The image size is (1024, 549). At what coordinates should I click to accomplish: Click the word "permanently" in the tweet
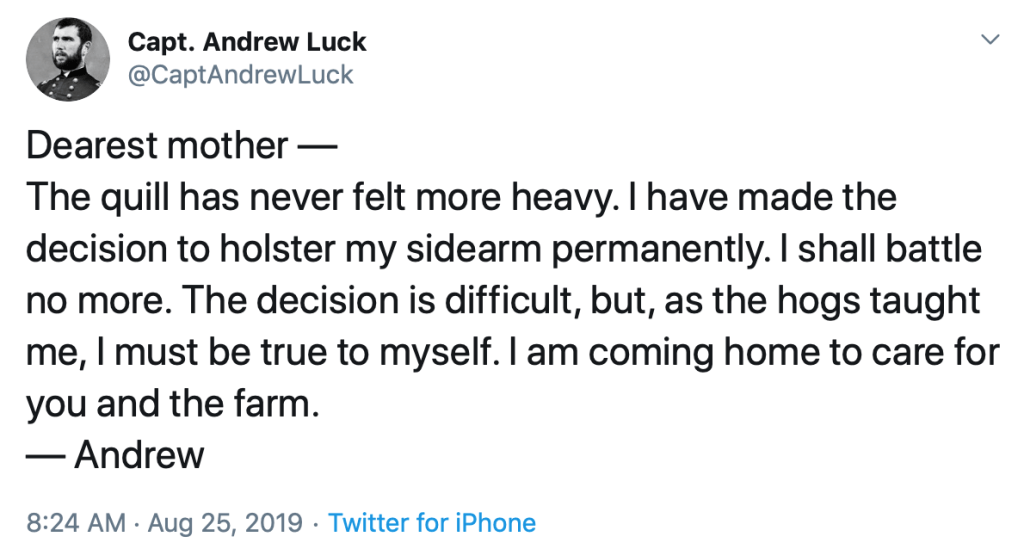pyautogui.click(x=672, y=250)
